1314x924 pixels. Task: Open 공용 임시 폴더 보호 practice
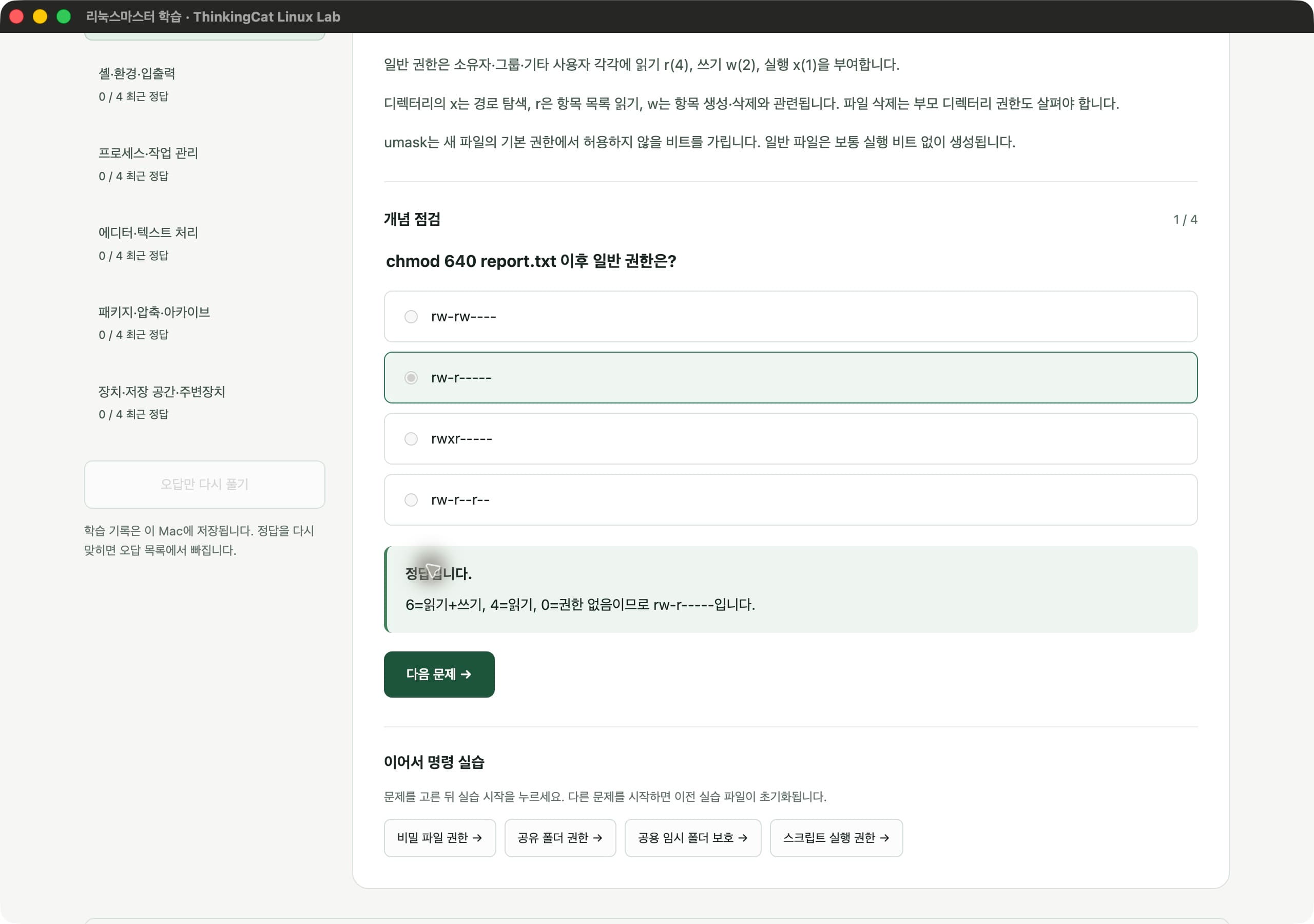(692, 838)
